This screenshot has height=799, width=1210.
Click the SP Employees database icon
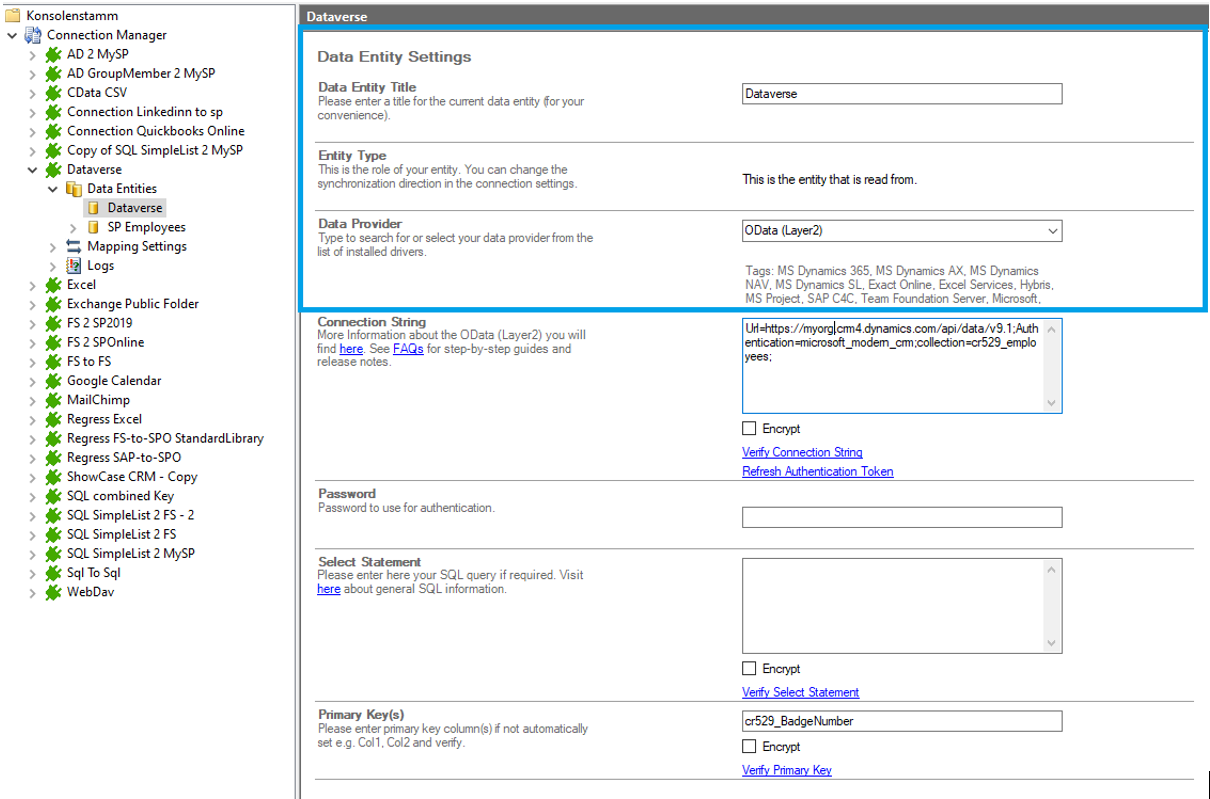click(94, 228)
